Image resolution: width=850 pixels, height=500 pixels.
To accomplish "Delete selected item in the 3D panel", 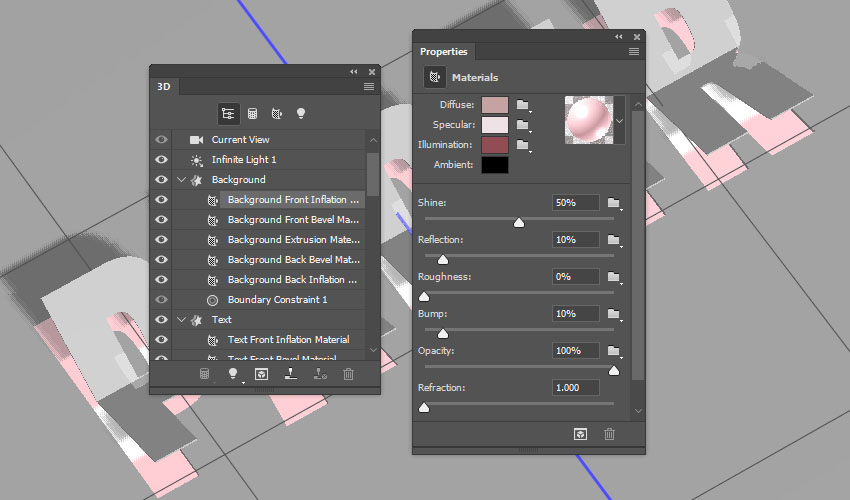I will (x=349, y=374).
